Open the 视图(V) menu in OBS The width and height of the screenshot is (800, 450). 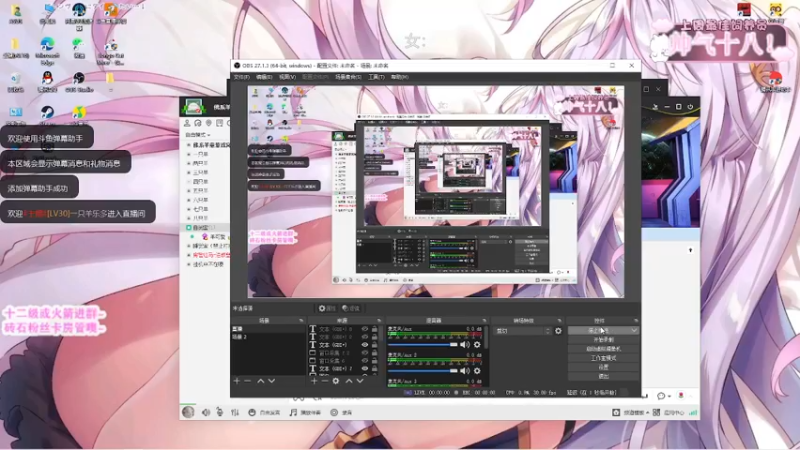[x=287, y=77]
